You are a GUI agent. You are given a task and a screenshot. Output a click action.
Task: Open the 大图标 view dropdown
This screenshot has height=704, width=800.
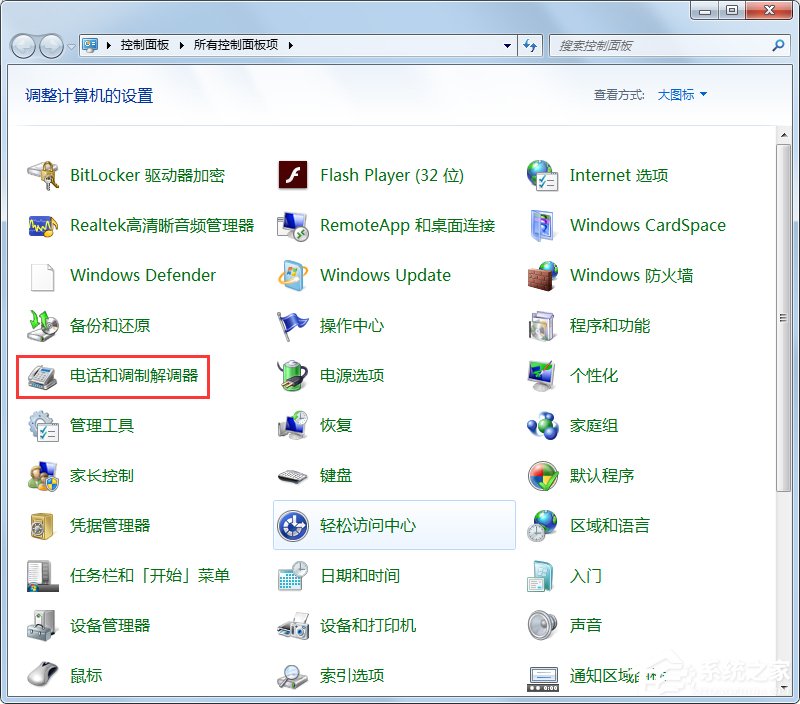(680, 94)
